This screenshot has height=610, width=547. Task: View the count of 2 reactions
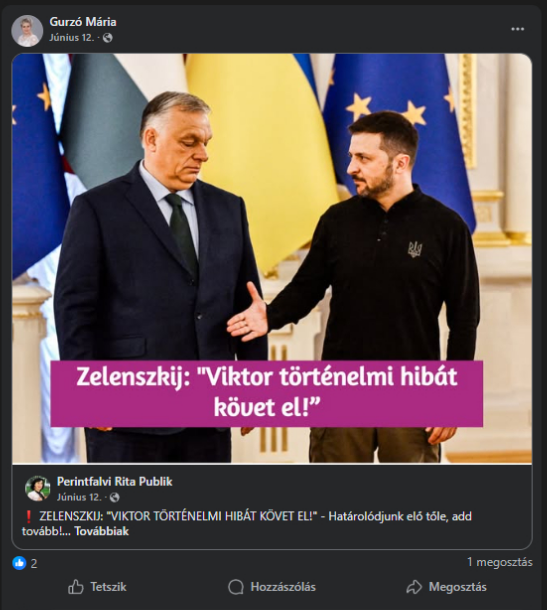pos(34,563)
